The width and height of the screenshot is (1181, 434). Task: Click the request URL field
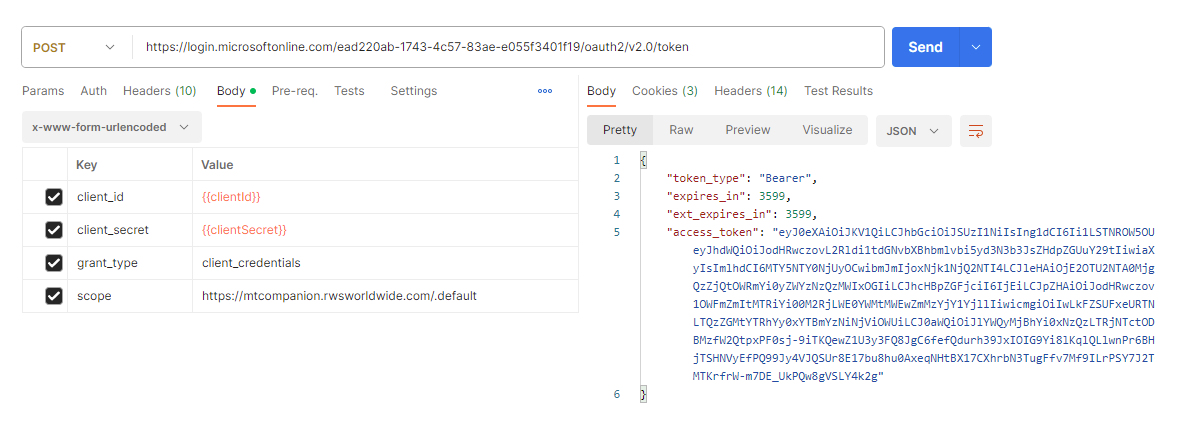click(508, 47)
